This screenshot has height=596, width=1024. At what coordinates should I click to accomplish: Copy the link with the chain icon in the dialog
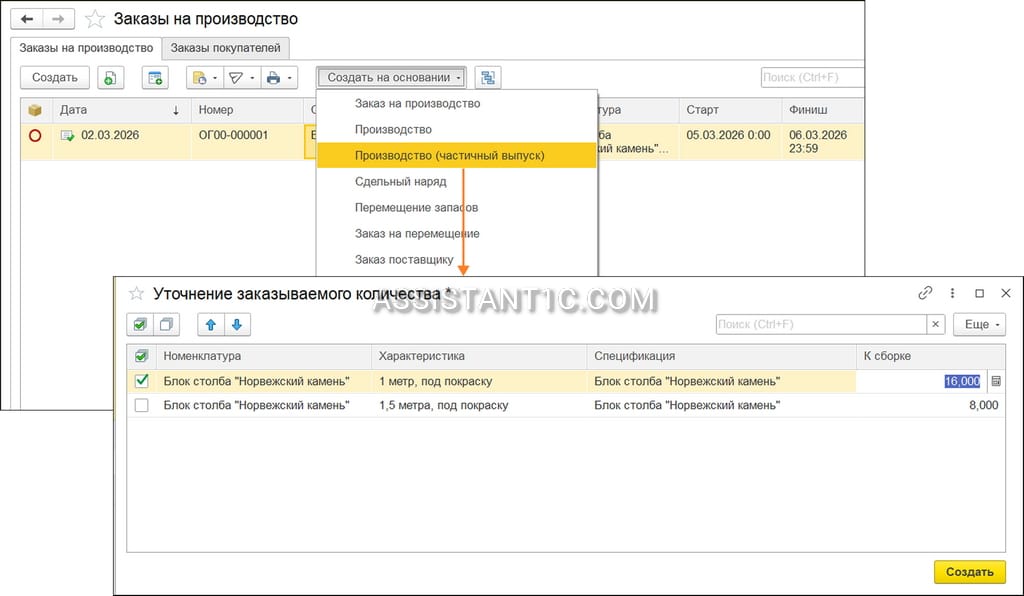point(925,293)
